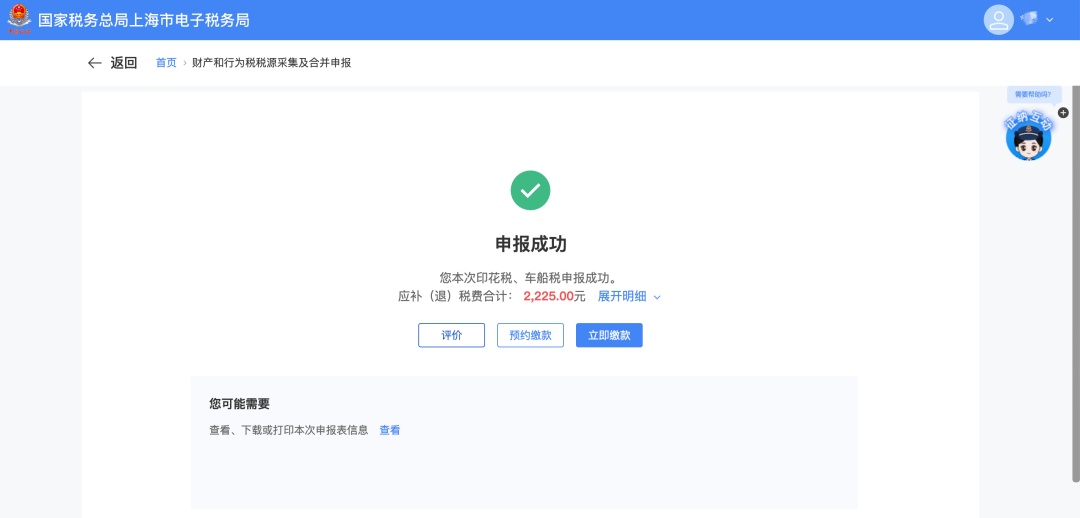This screenshot has height=518, width=1080.
Task: Click the back arrow icon
Action: [x=94, y=63]
